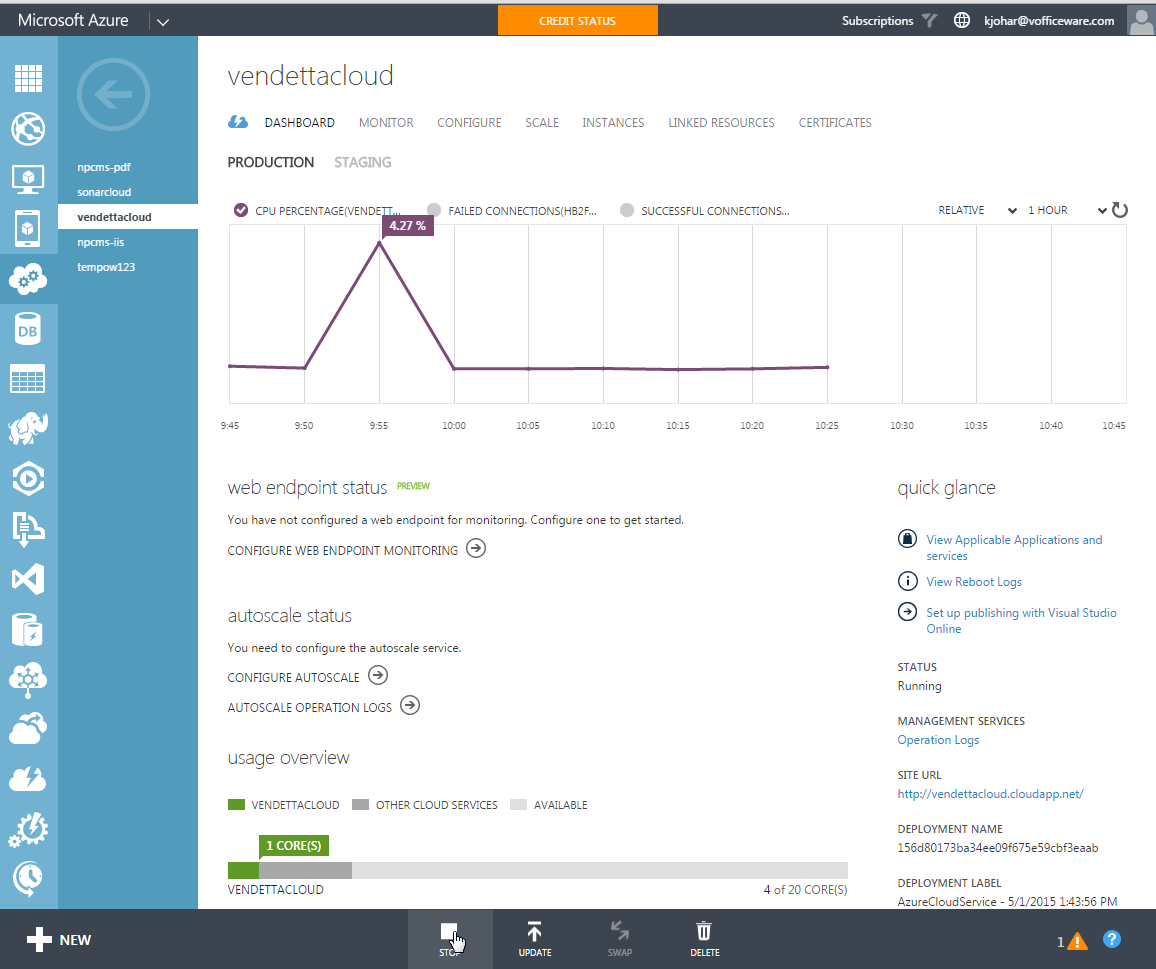Toggle the CPU Percentage metric checkbox
Viewport: 1156px width, 969px height.
pos(241,210)
